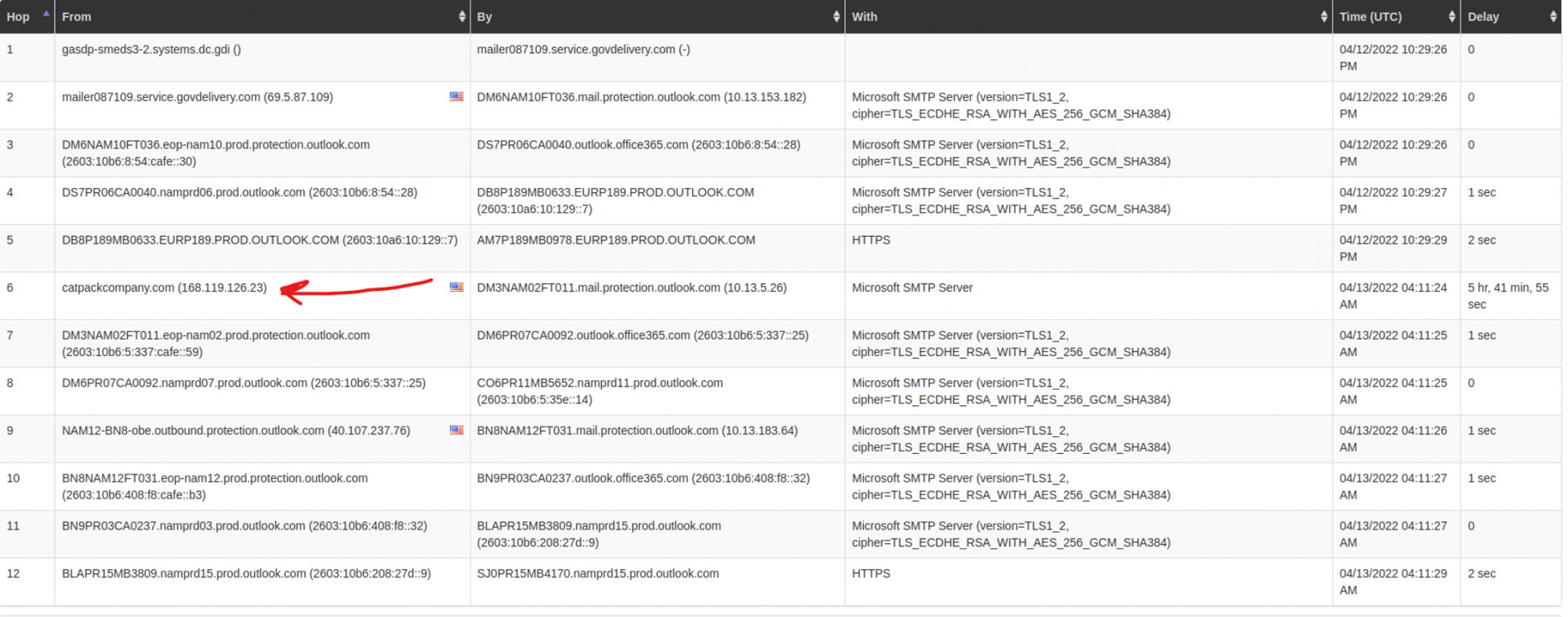Click sort arrows on the From column
1568x617 pixels.
(462, 16)
